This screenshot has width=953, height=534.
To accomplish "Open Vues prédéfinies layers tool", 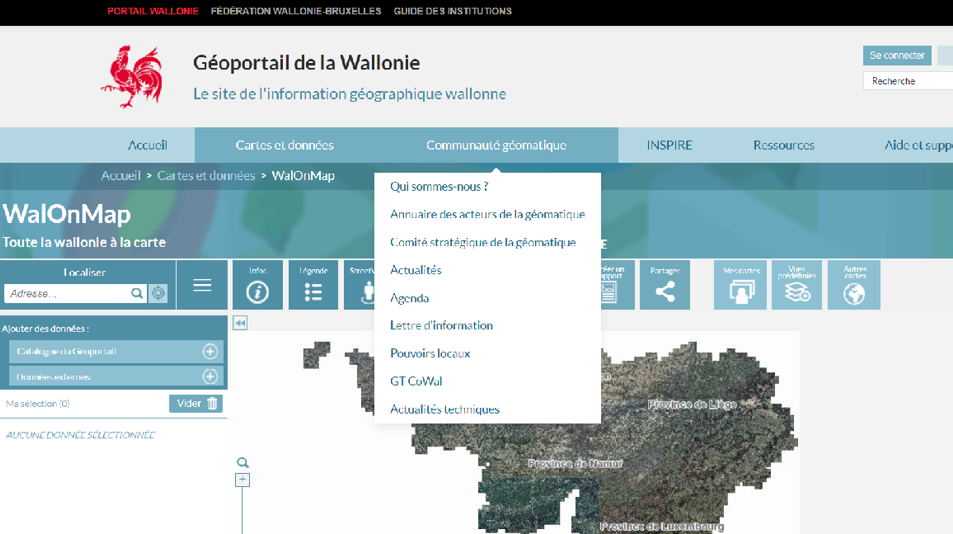I will tap(797, 285).
